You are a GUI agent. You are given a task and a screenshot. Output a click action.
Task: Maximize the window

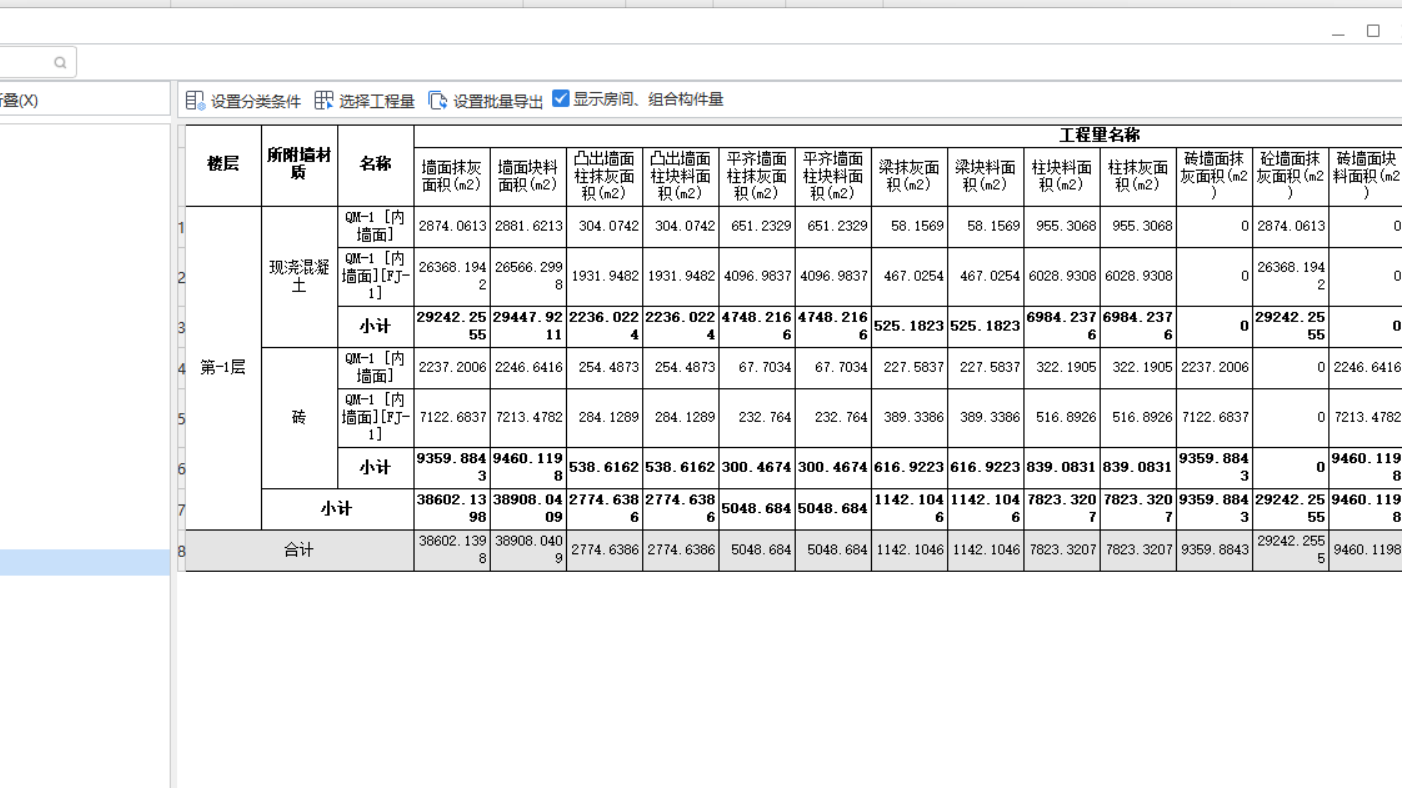(1373, 31)
